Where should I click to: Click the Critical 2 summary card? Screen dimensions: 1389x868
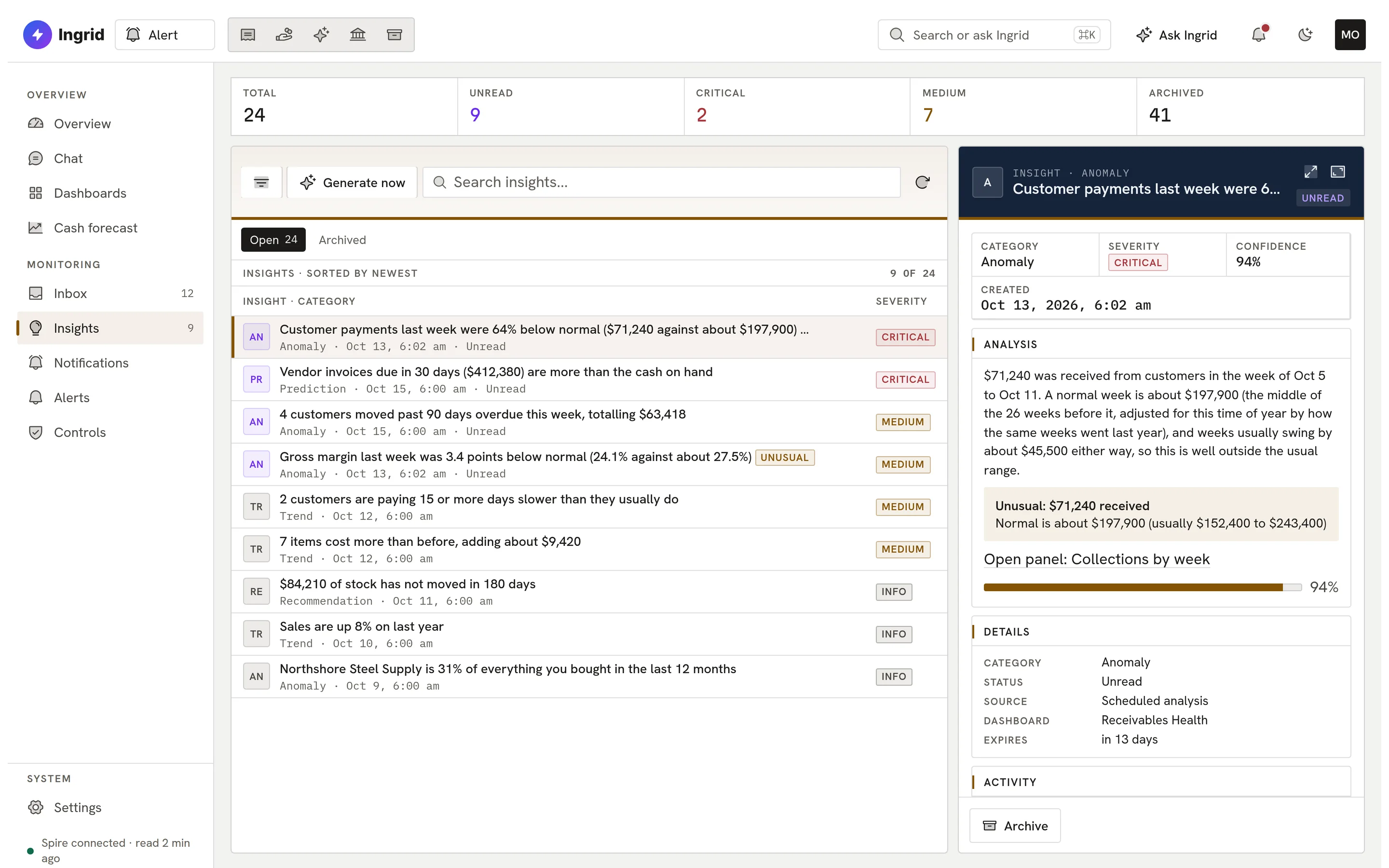click(x=797, y=107)
